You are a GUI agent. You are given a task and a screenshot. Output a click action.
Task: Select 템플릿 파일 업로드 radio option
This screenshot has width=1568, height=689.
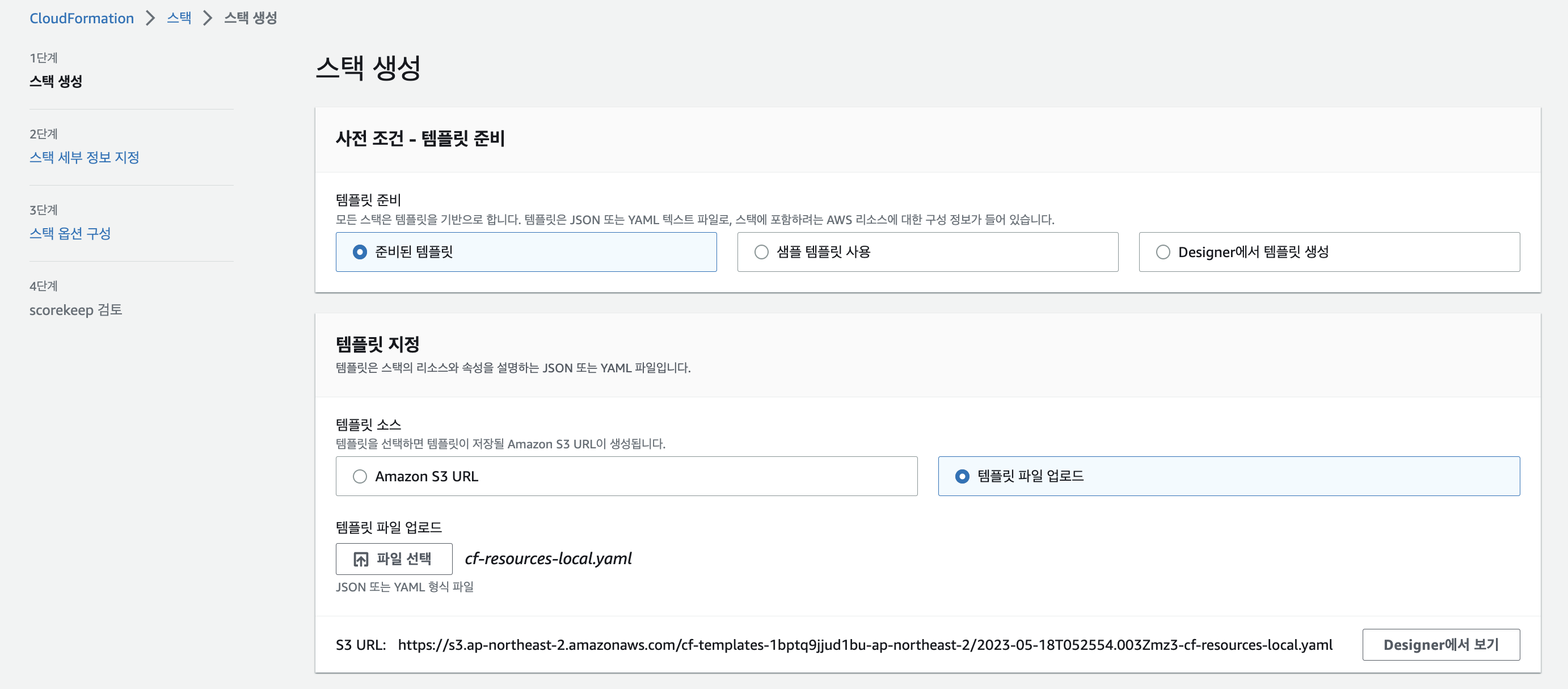pos(1229,476)
